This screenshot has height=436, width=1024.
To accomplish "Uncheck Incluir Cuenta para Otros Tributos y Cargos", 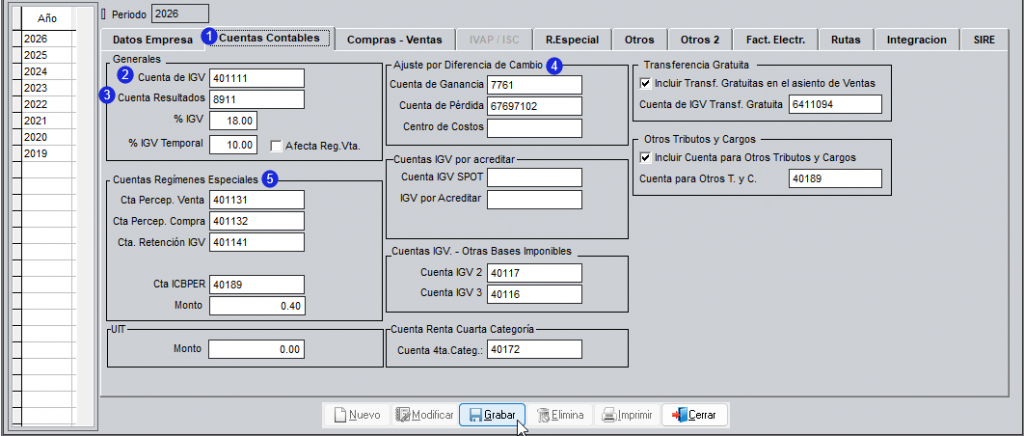I will 646,157.
